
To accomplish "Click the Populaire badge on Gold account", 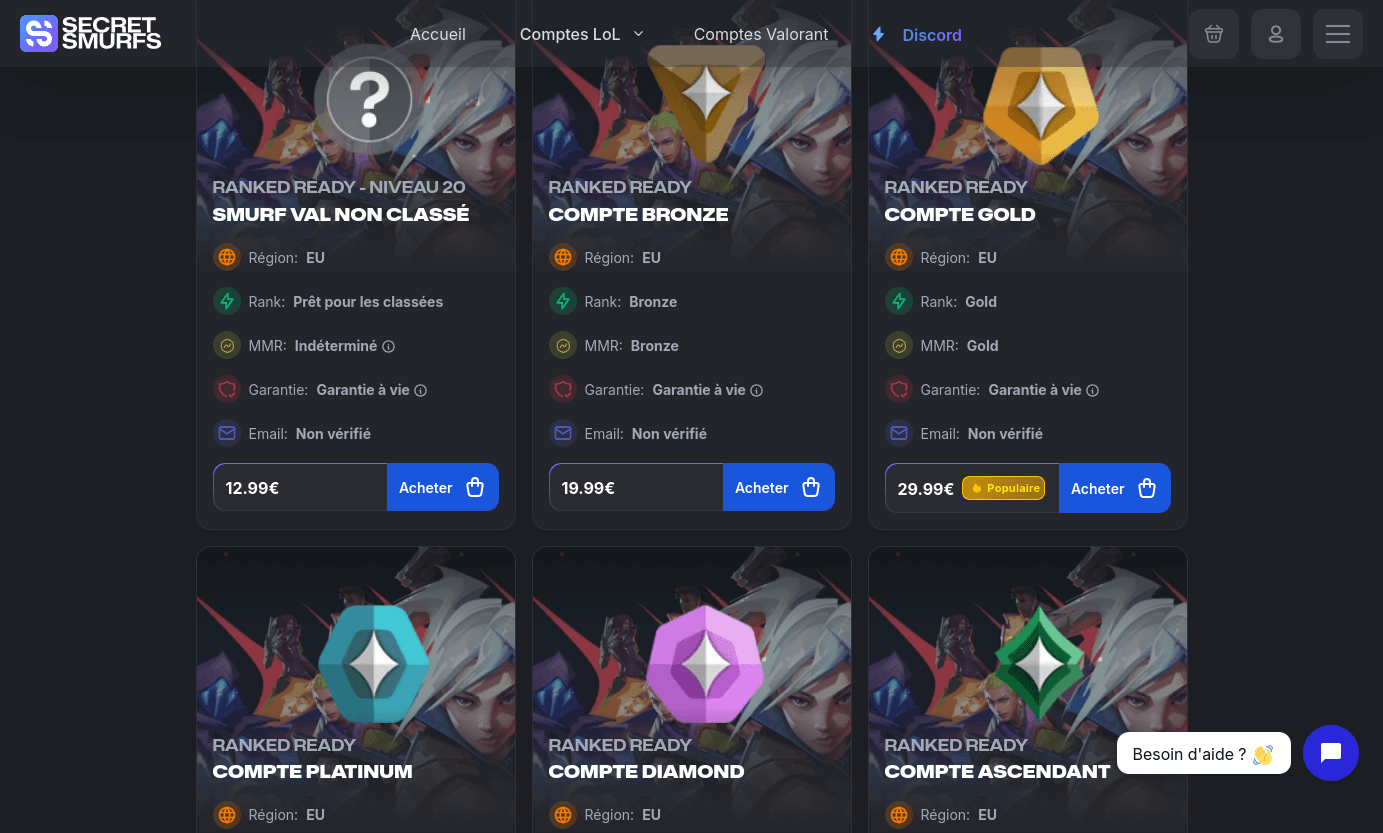I will click(1003, 488).
